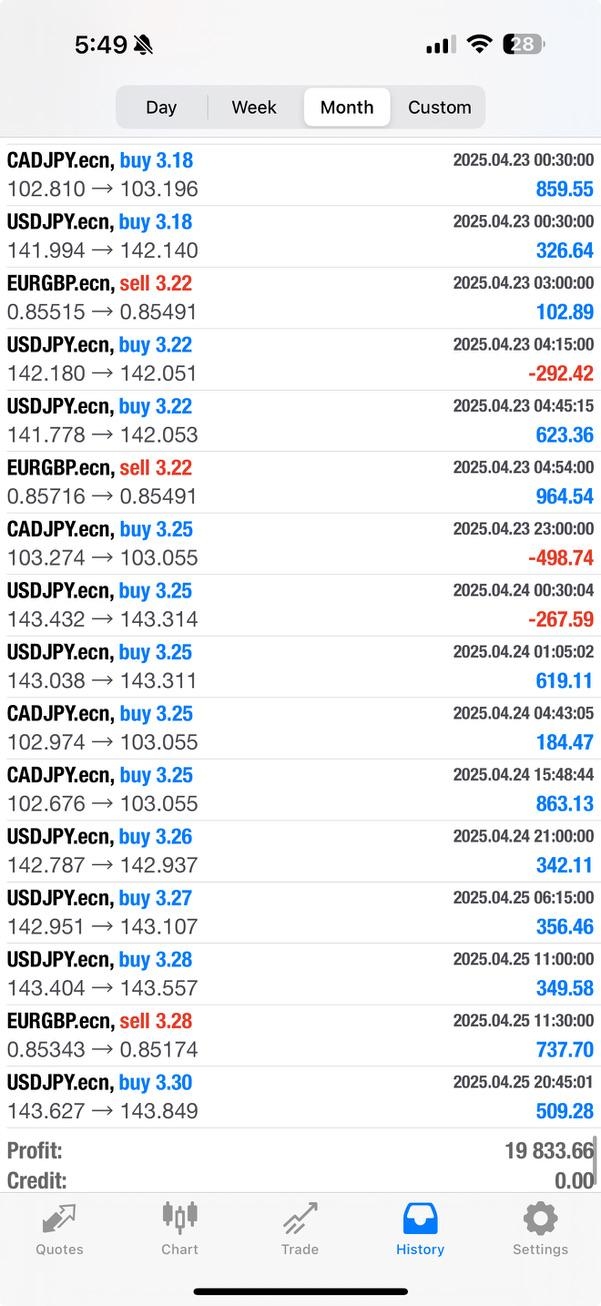
Task: Select the USDJPY buy 3.30 trade
Action: (300, 1097)
